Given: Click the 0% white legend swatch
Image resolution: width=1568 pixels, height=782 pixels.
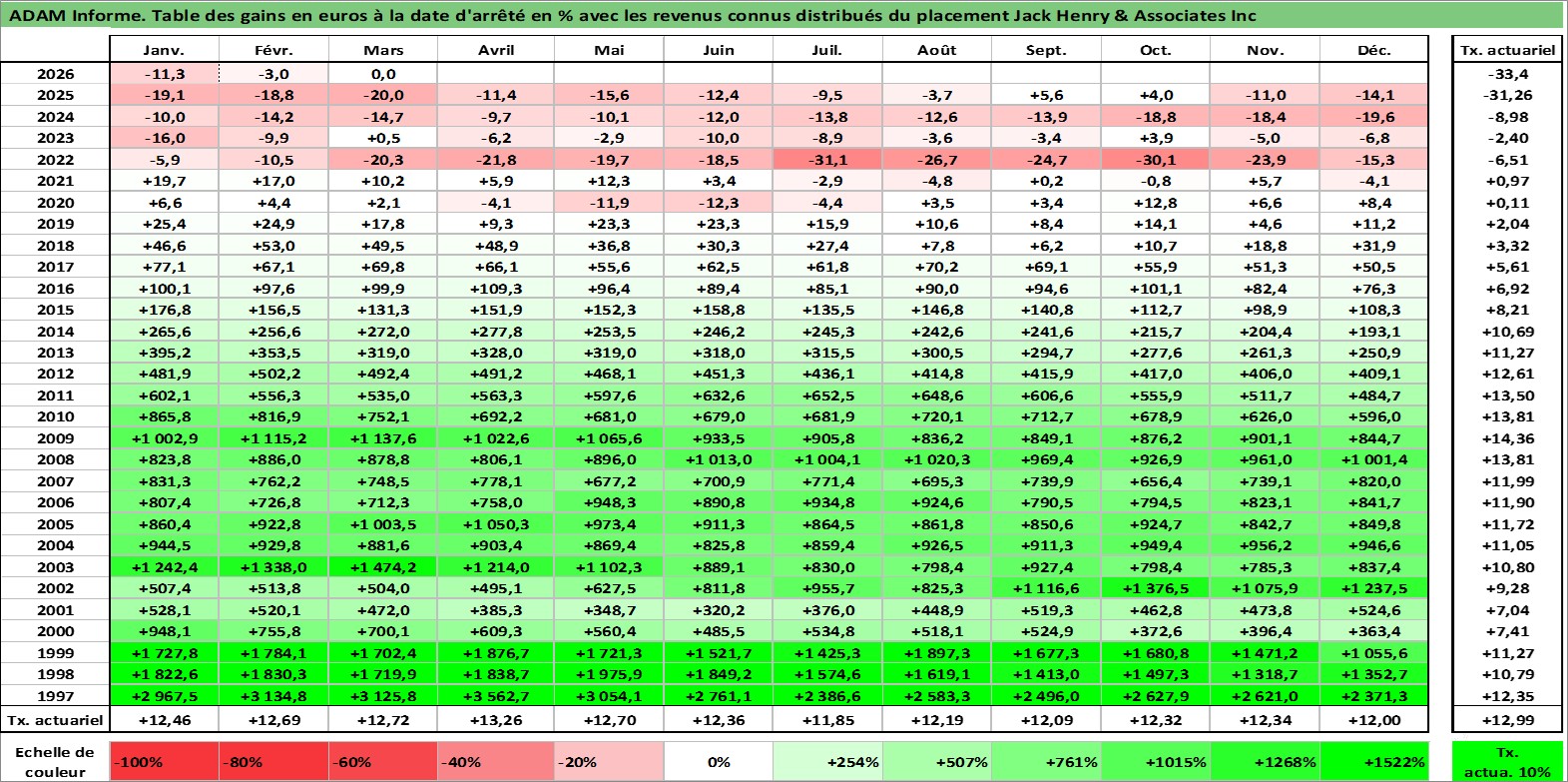Looking at the screenshot, I should pyautogui.click(x=719, y=762).
